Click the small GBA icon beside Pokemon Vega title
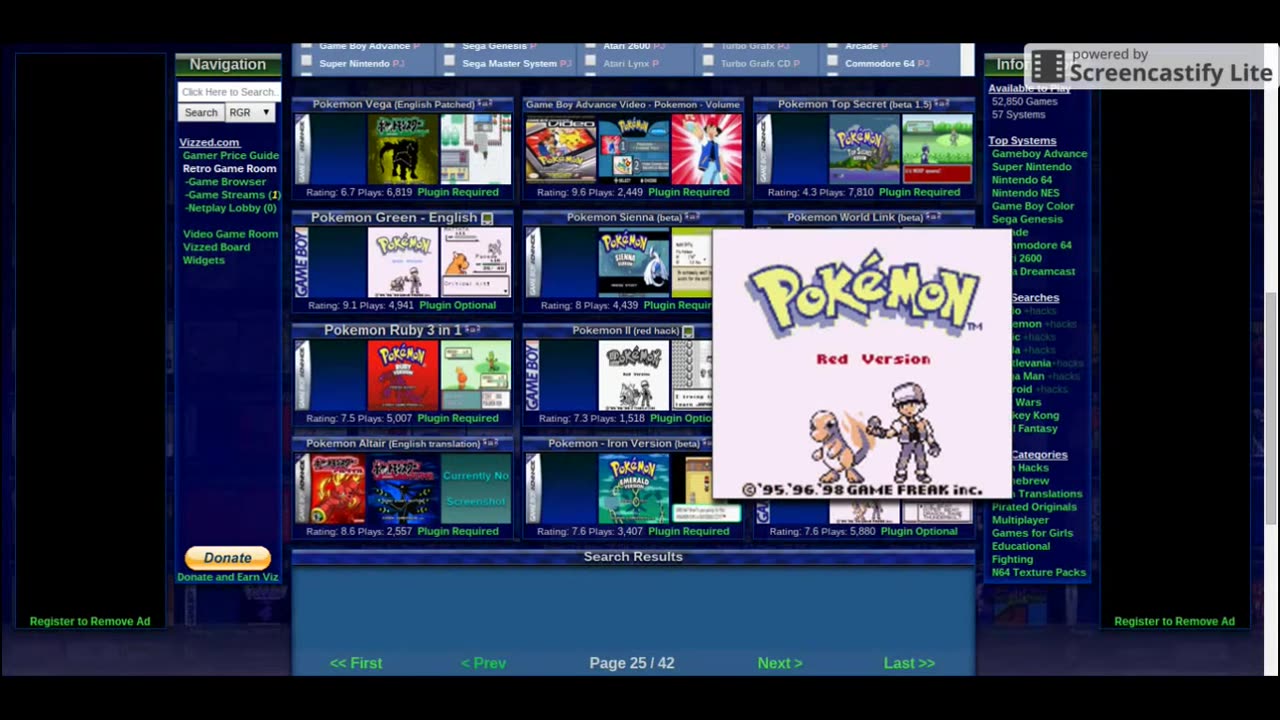The width and height of the screenshot is (1280, 720). tap(485, 104)
